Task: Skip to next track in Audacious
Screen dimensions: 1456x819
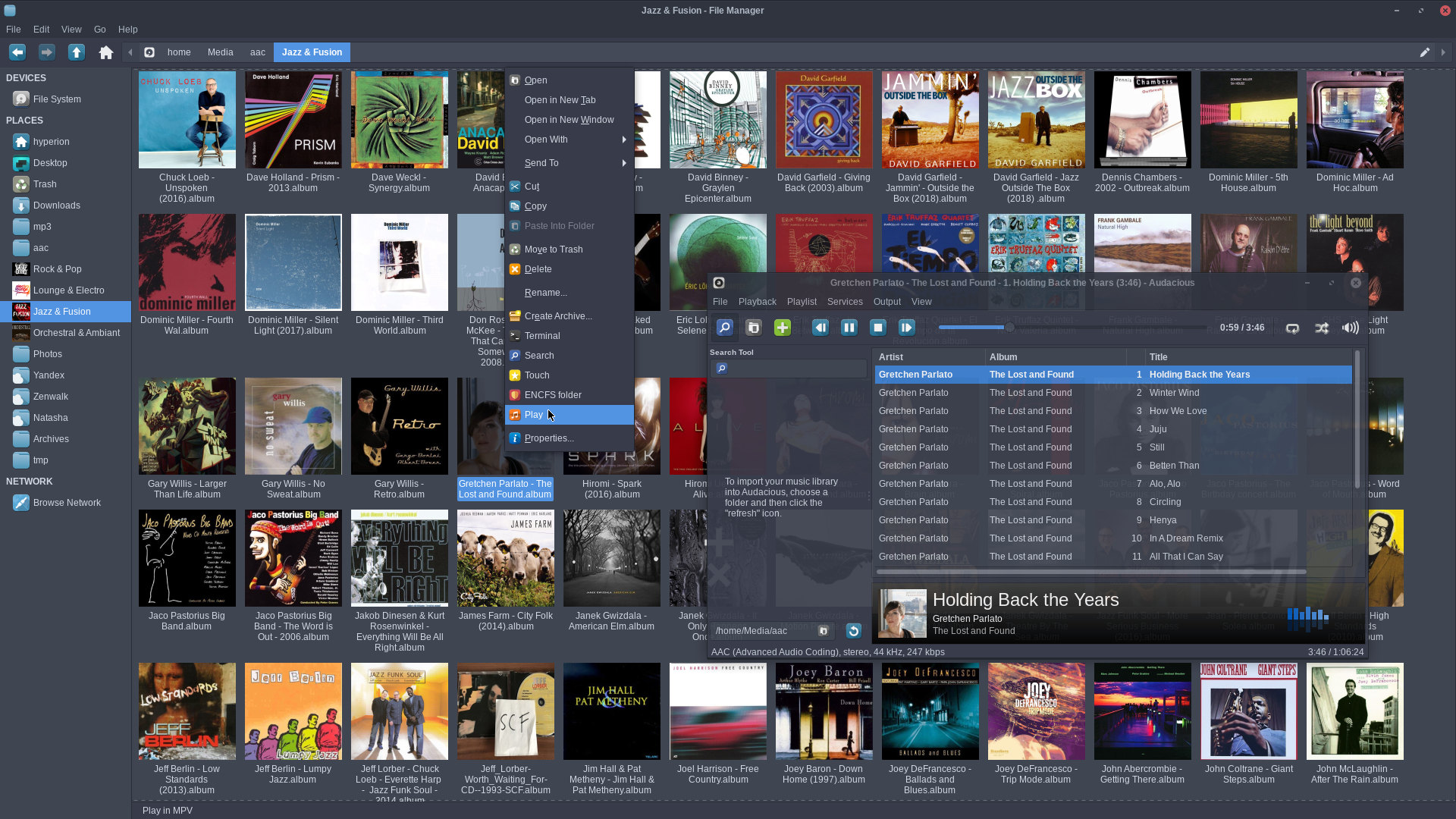Action: click(x=907, y=328)
